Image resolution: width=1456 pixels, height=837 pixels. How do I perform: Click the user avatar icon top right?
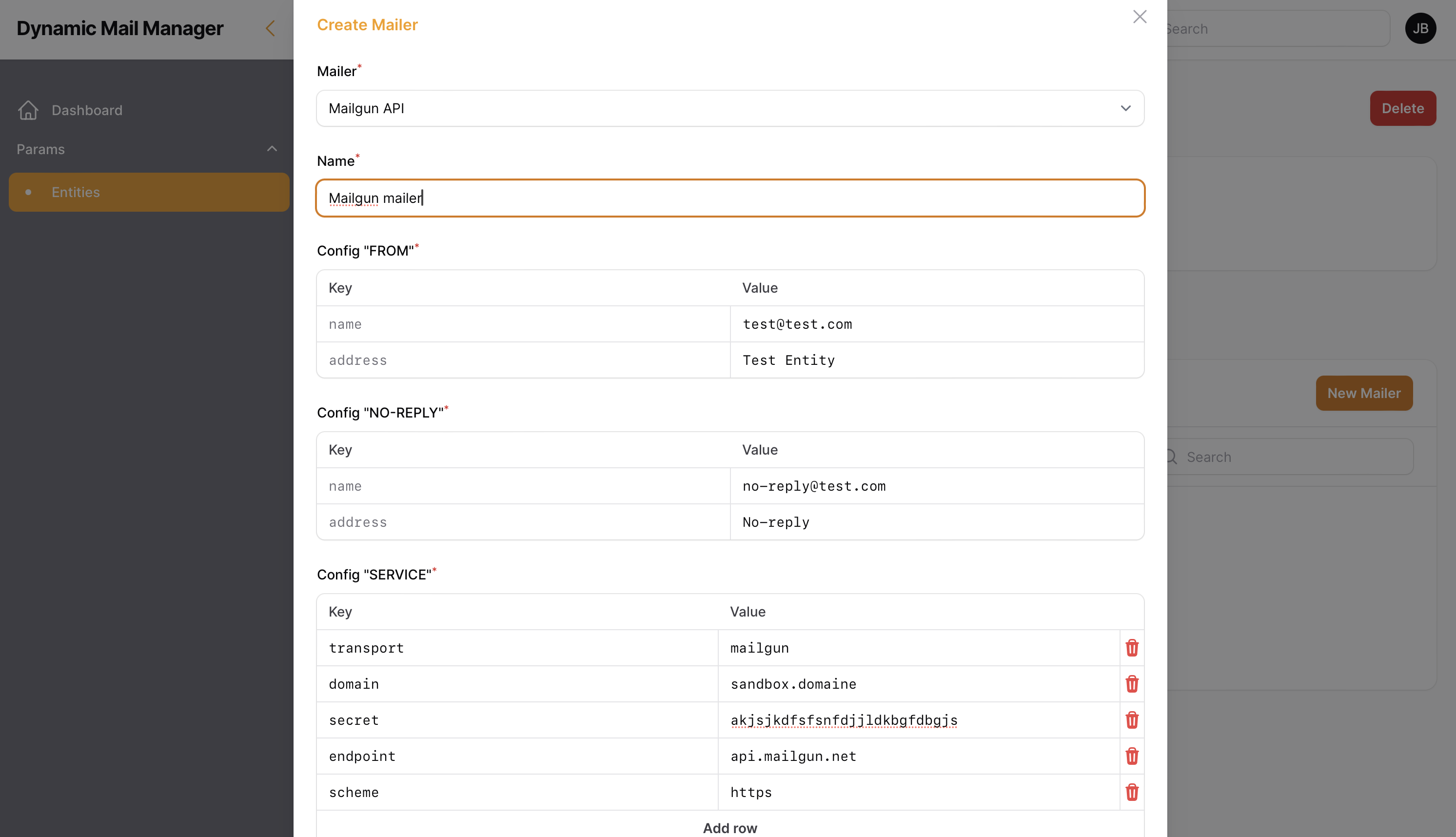coord(1422,27)
